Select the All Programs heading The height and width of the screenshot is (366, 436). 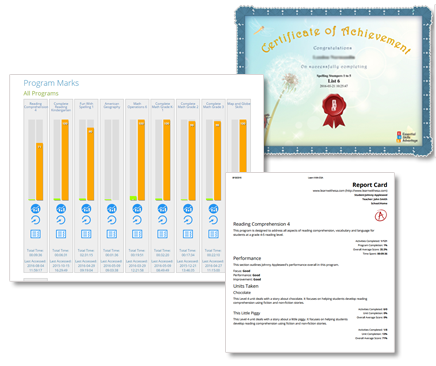(41, 93)
